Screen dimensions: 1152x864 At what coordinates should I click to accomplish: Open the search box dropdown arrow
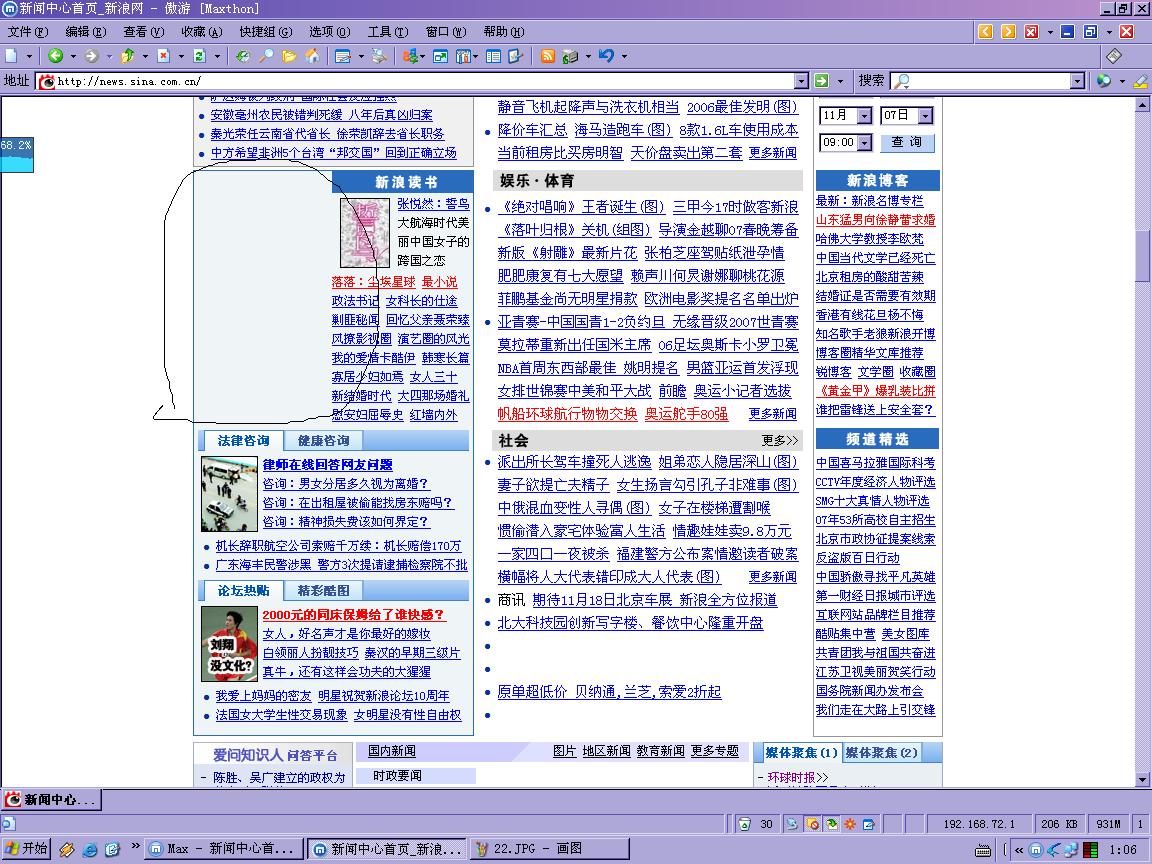1077,81
